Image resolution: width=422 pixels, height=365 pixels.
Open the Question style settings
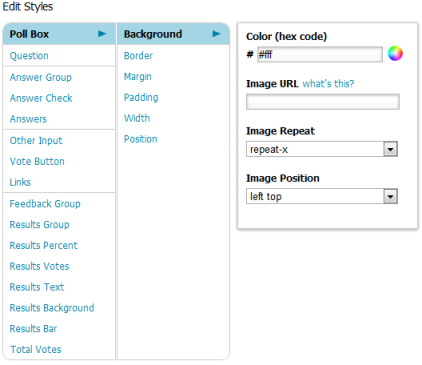(29, 56)
